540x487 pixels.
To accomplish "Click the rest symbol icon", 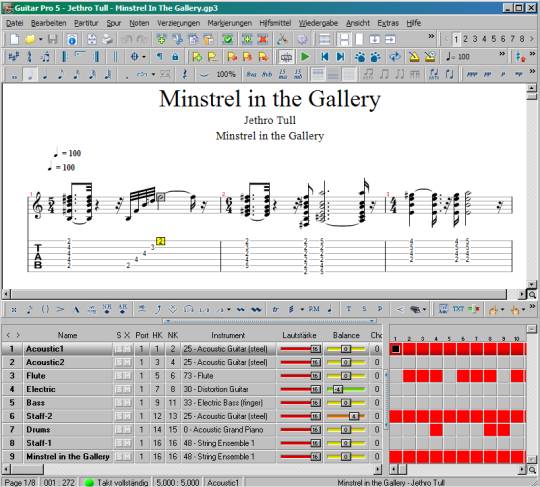I will [185, 74].
